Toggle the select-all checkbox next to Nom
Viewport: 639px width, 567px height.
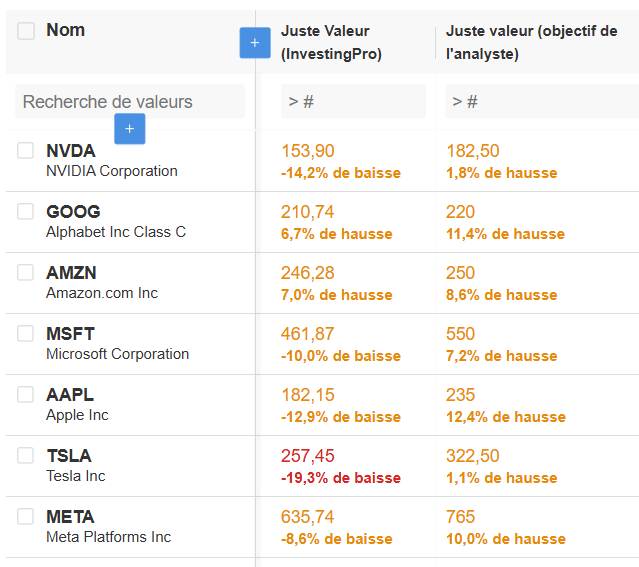click(26, 31)
